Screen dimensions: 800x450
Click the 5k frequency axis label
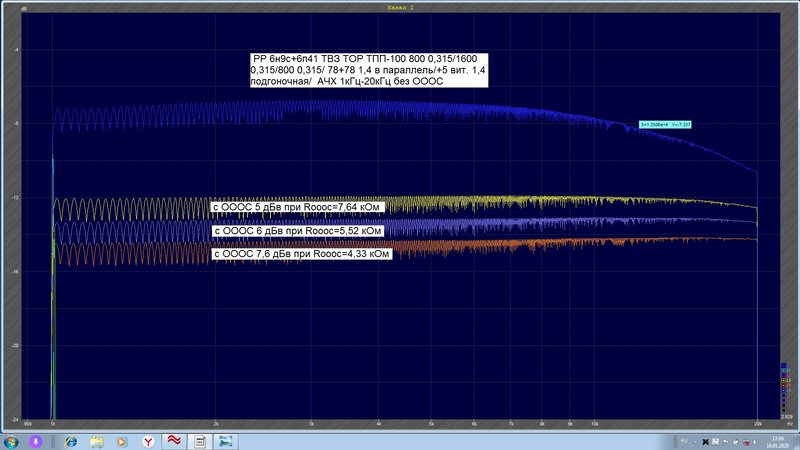(x=432, y=424)
